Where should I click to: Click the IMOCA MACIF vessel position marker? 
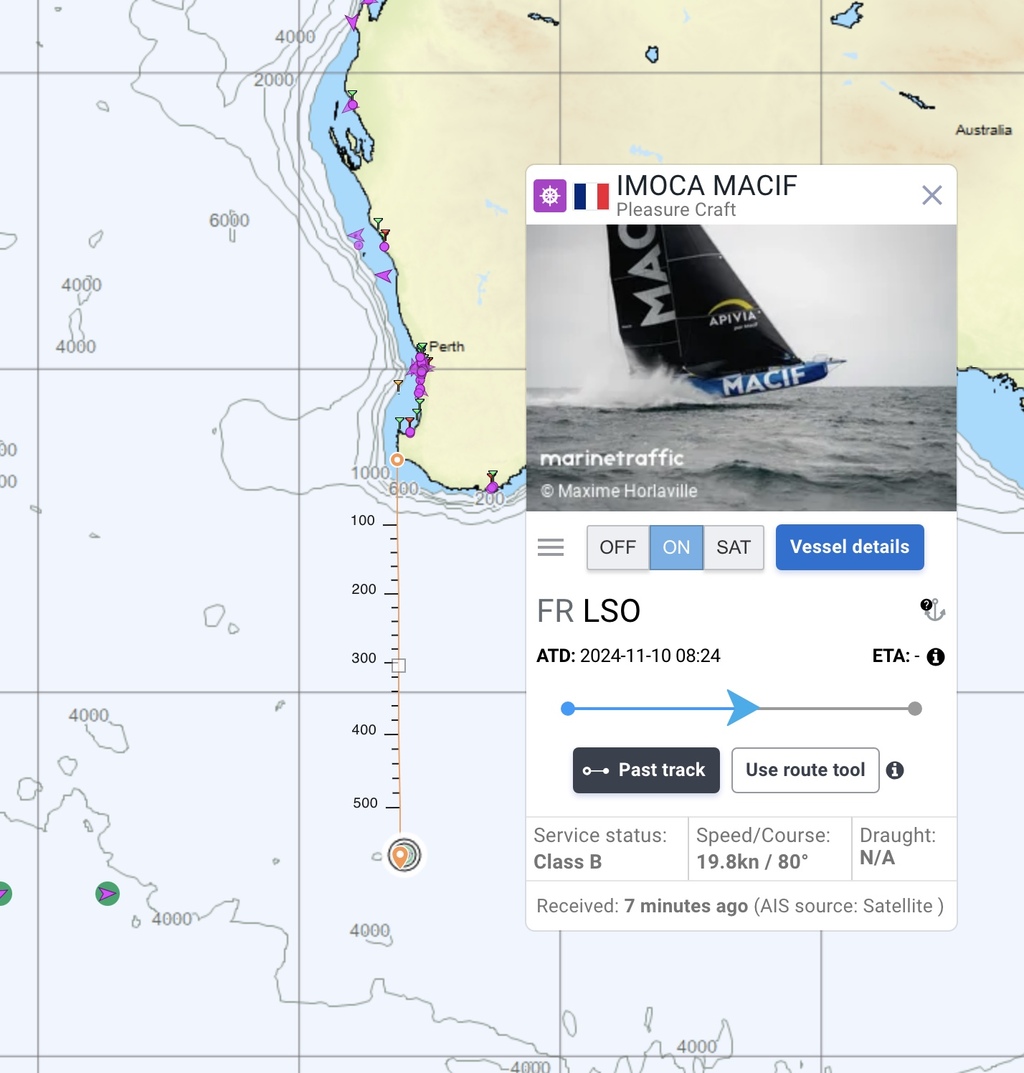404,855
